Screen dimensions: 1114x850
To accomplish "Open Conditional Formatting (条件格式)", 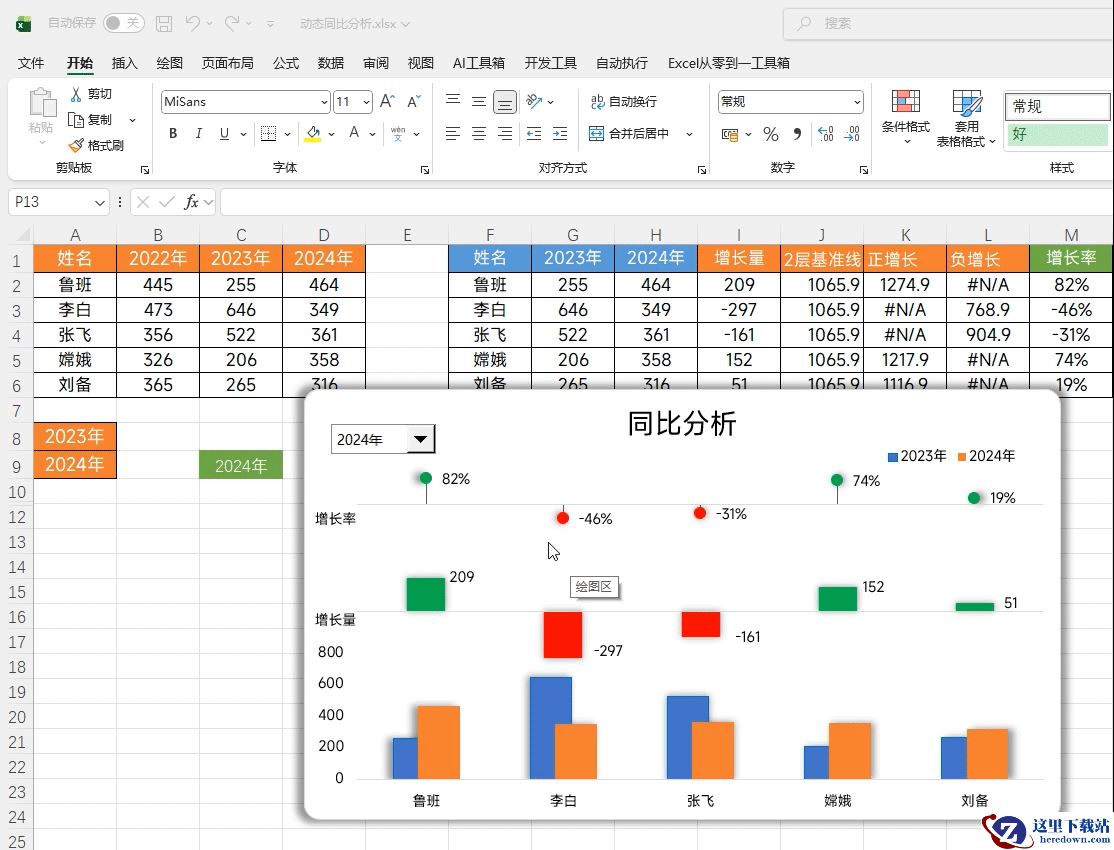I will pos(905,116).
